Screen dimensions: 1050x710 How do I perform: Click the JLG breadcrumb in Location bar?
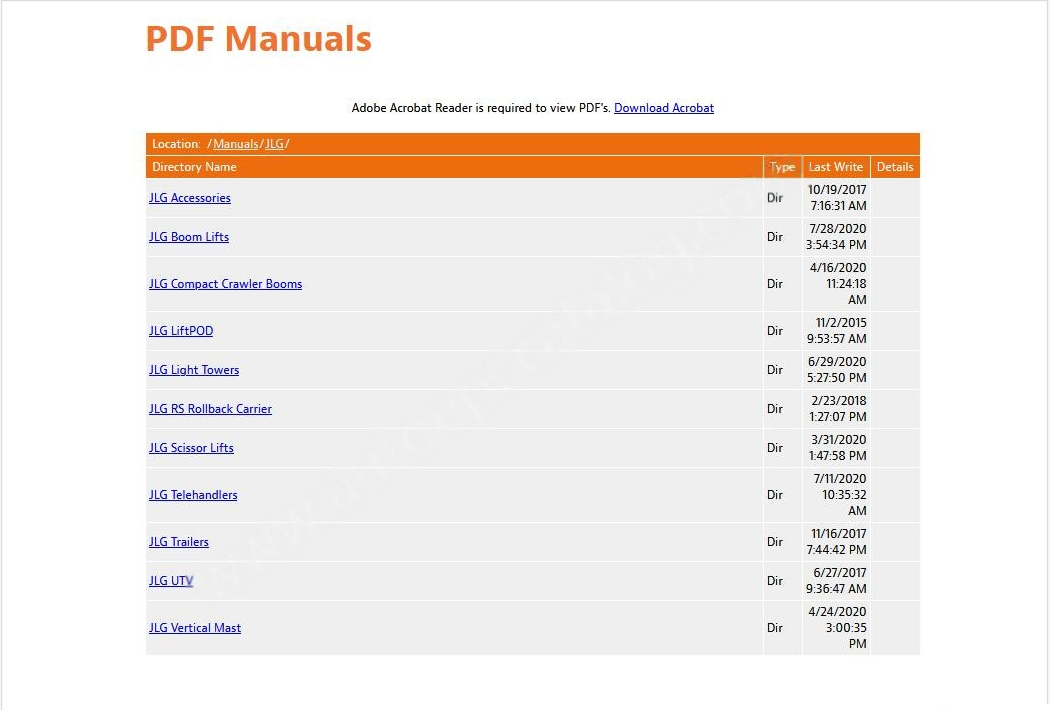click(x=274, y=144)
